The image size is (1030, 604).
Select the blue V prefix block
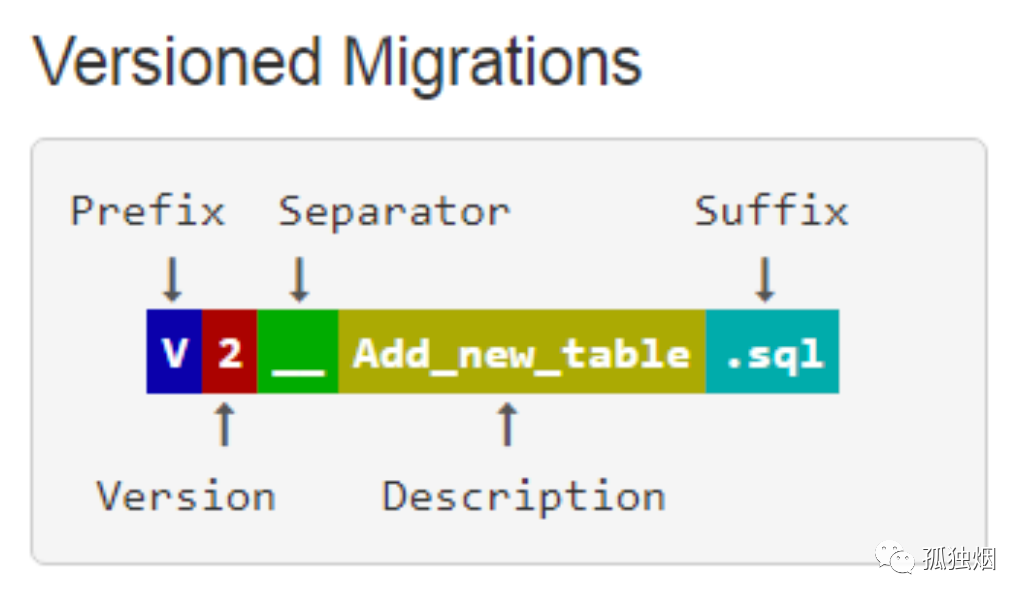174,352
